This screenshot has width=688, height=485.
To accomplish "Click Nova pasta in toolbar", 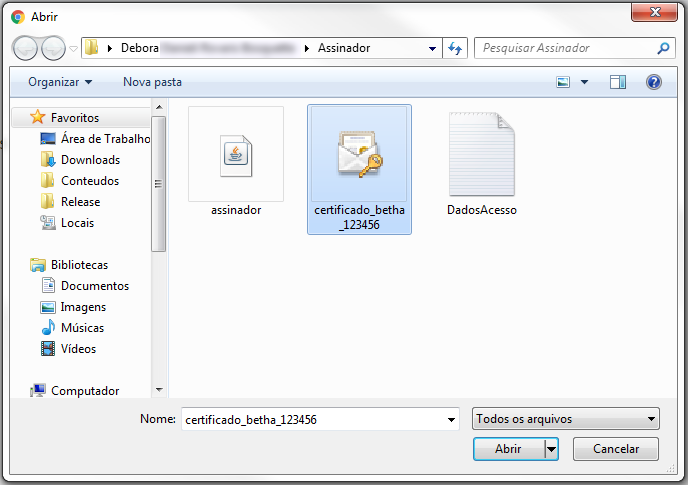I will coord(152,82).
